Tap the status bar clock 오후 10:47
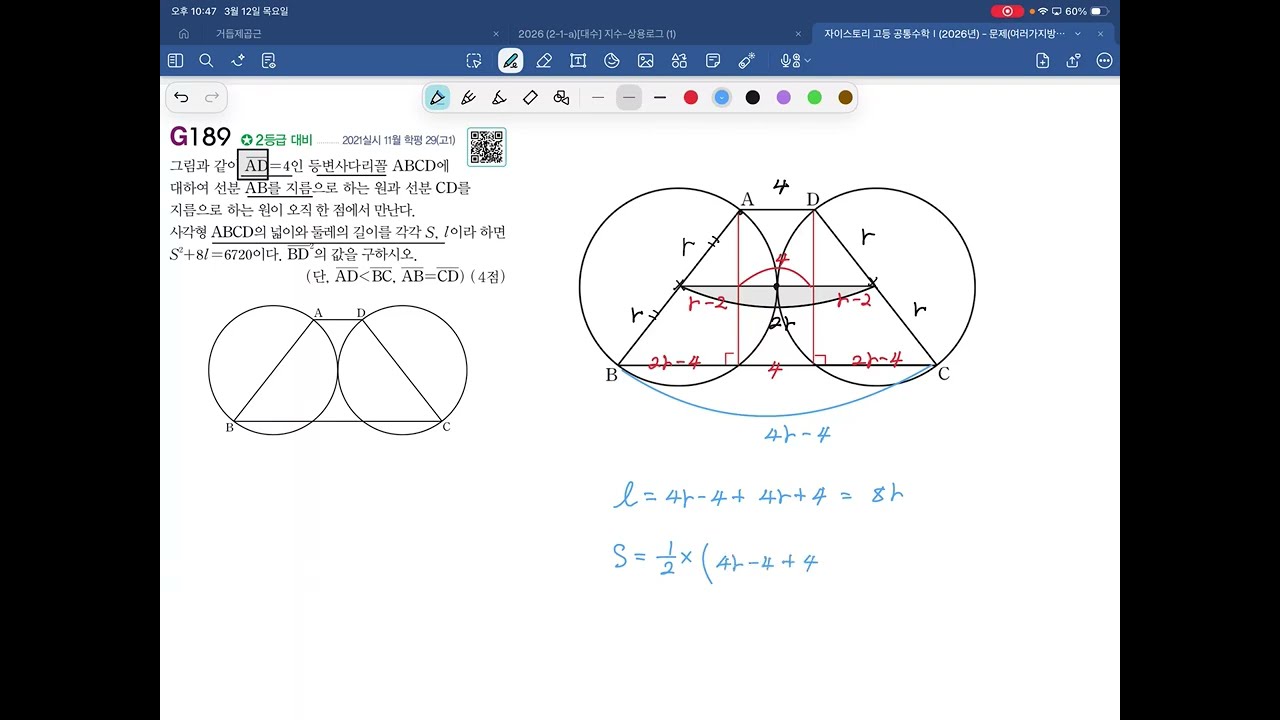 [194, 11]
